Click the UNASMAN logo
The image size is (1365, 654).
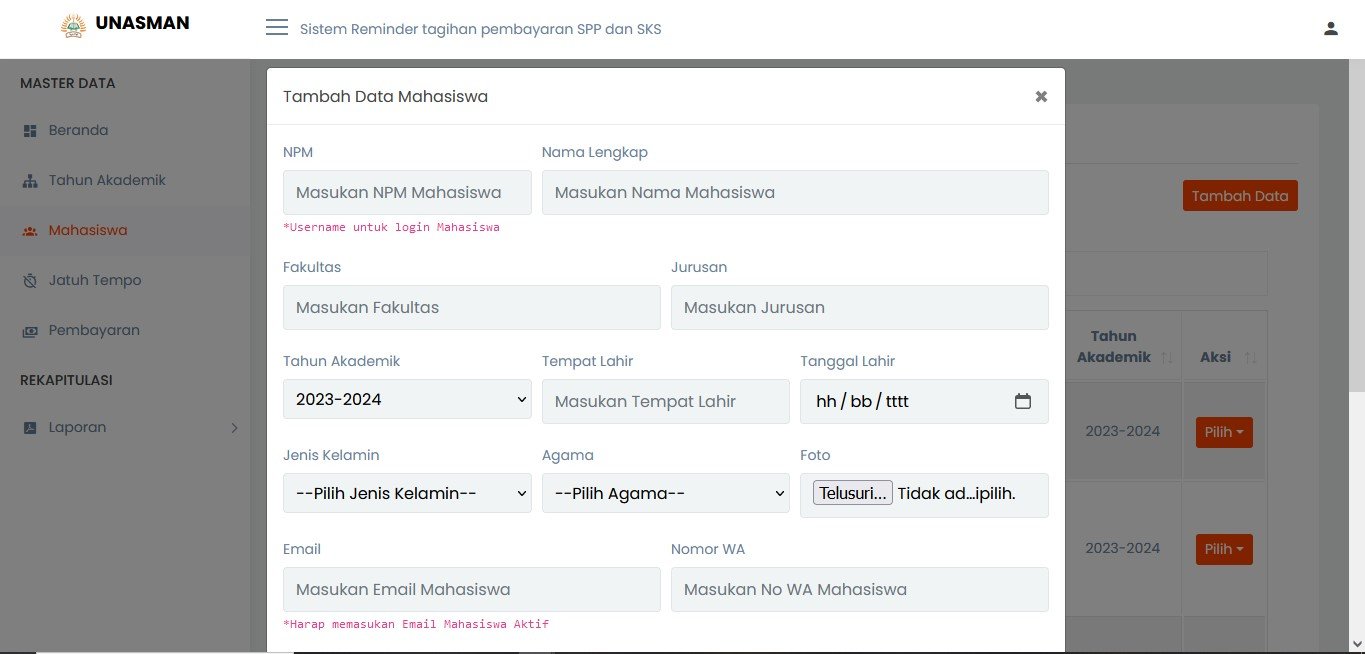(x=73, y=25)
